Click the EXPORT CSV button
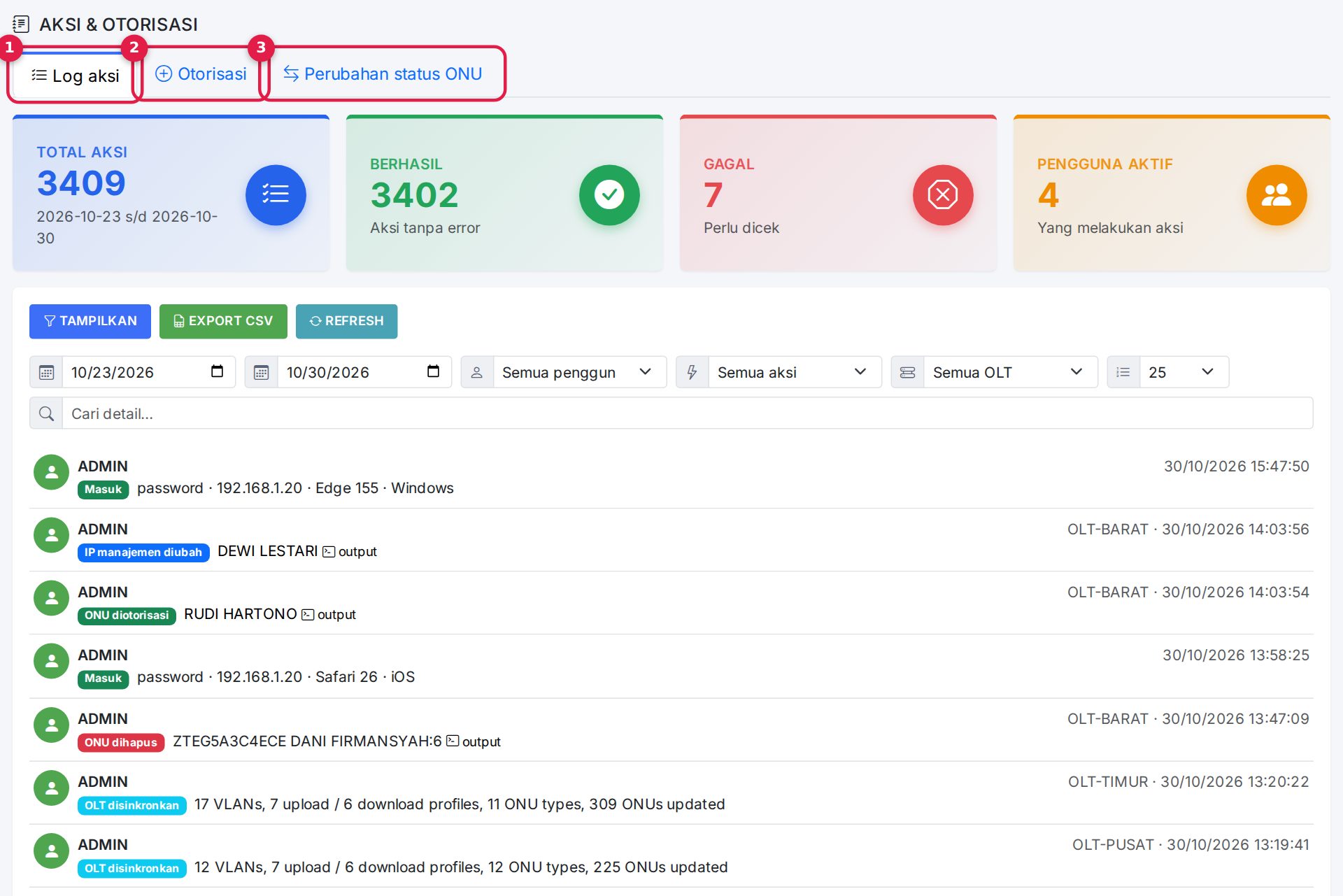Image resolution: width=1343 pixels, height=896 pixels. (x=223, y=321)
